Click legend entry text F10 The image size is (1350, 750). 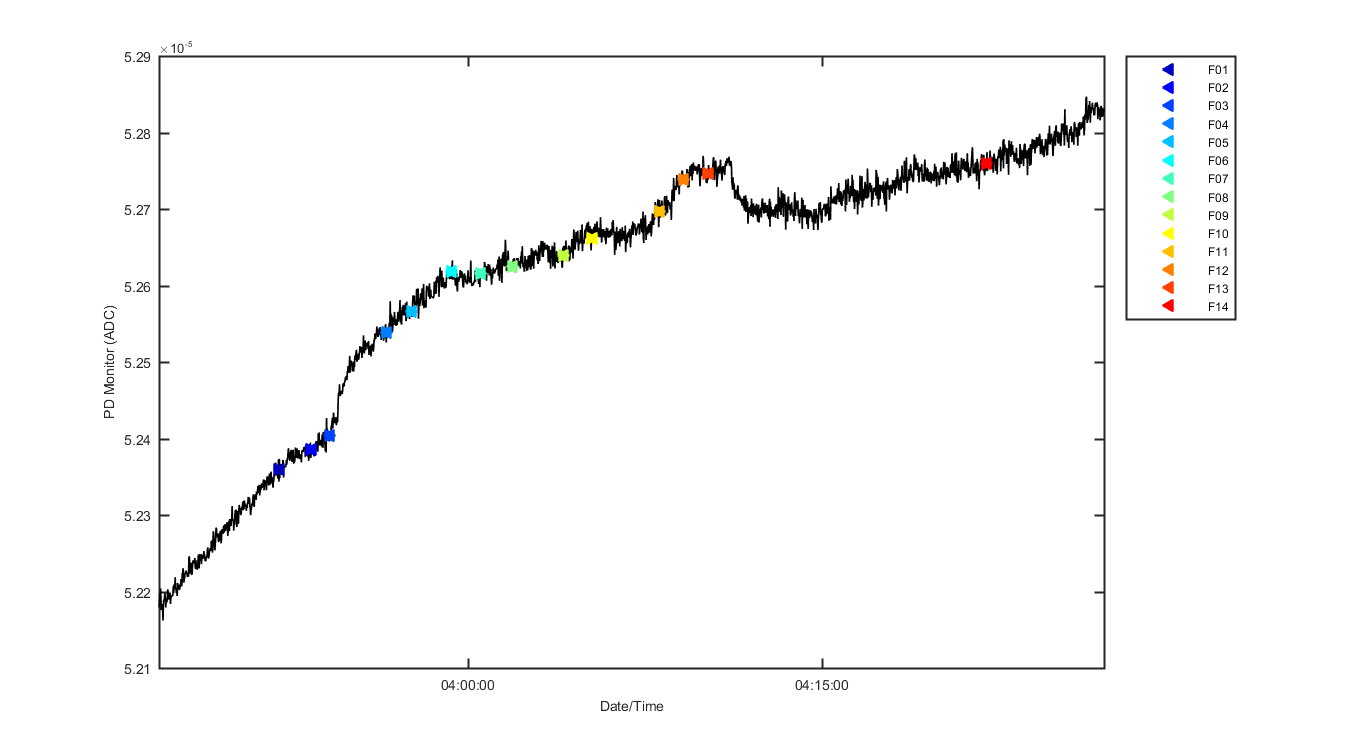click(x=1217, y=234)
